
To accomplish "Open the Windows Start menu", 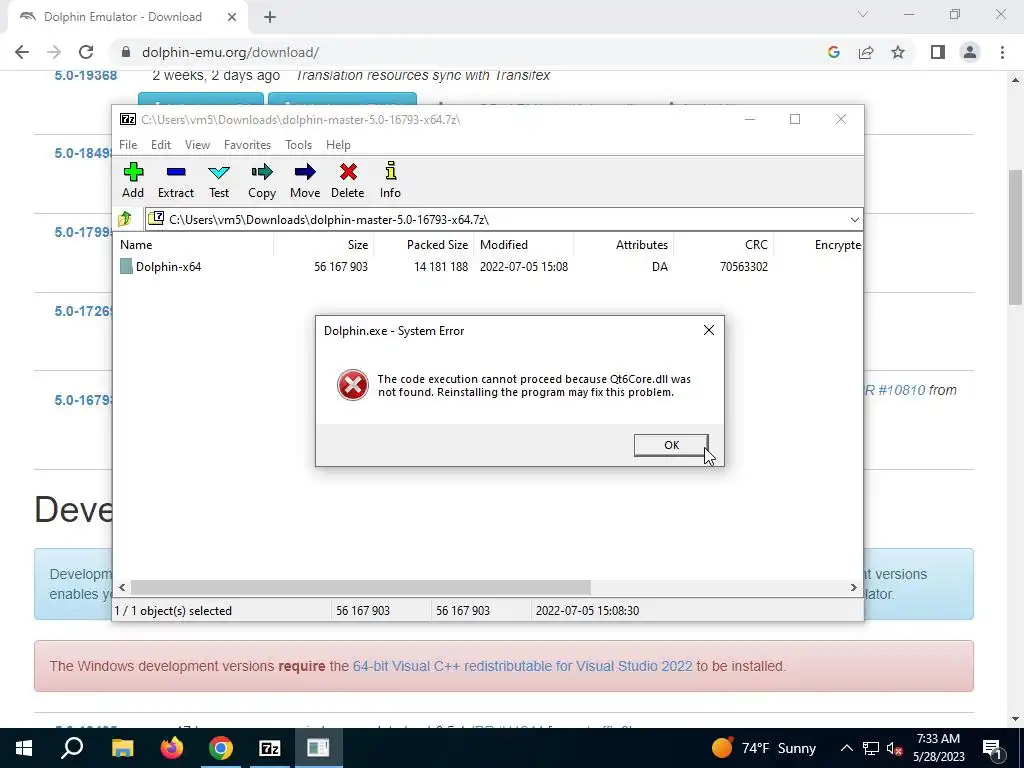I will (24, 748).
